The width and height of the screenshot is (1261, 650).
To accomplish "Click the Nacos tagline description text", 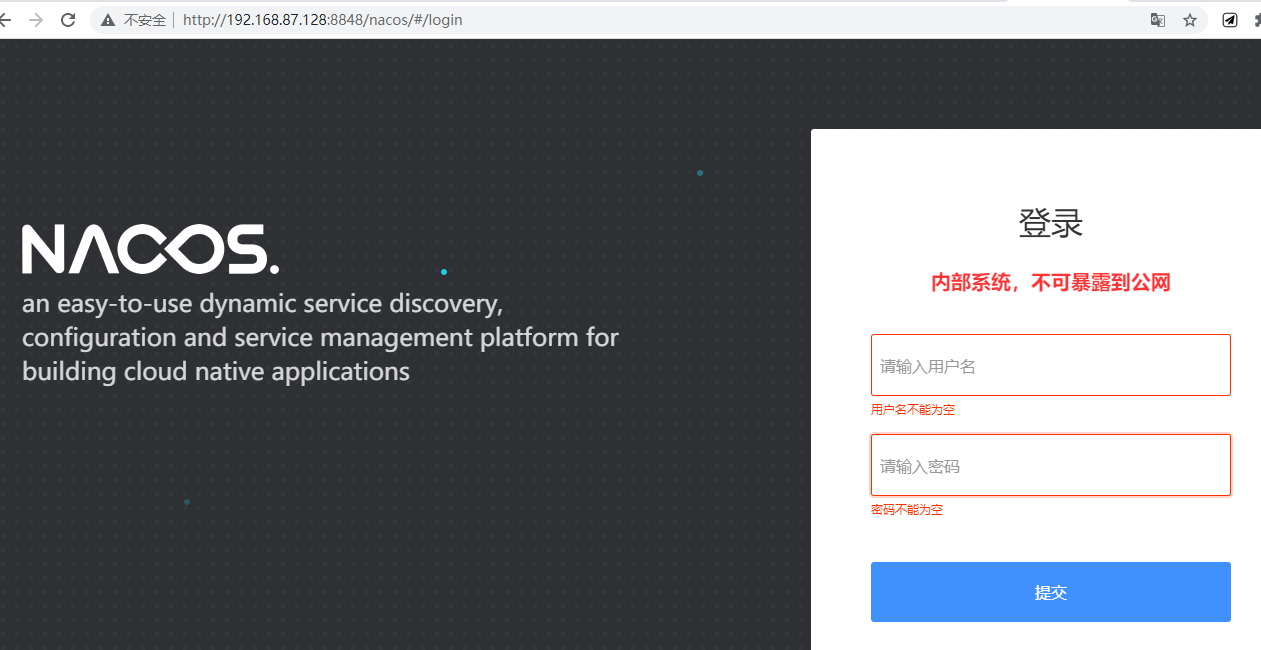I will point(320,338).
